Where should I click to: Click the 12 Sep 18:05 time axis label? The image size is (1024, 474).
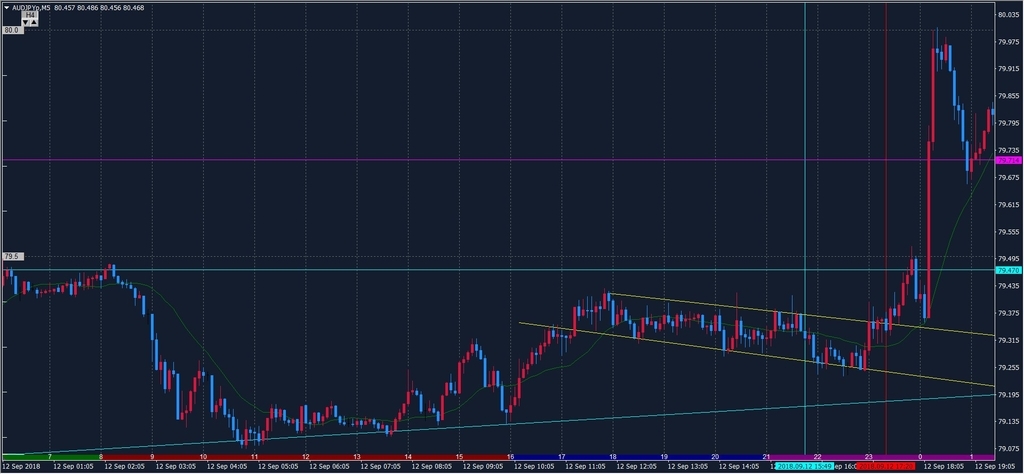pyautogui.click(x=944, y=467)
